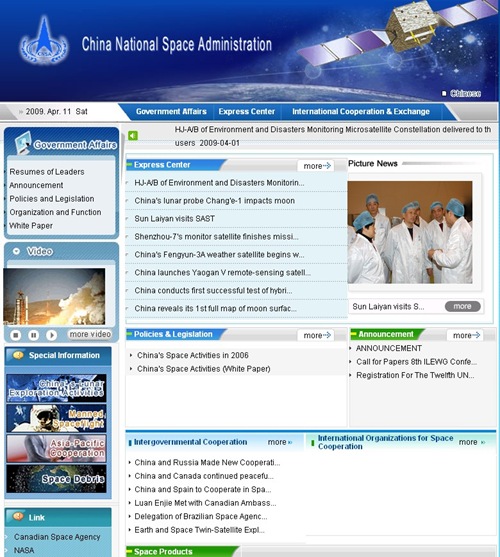
Task: Click the Government Affairs sidebar monitor icon
Action: [x=23, y=143]
